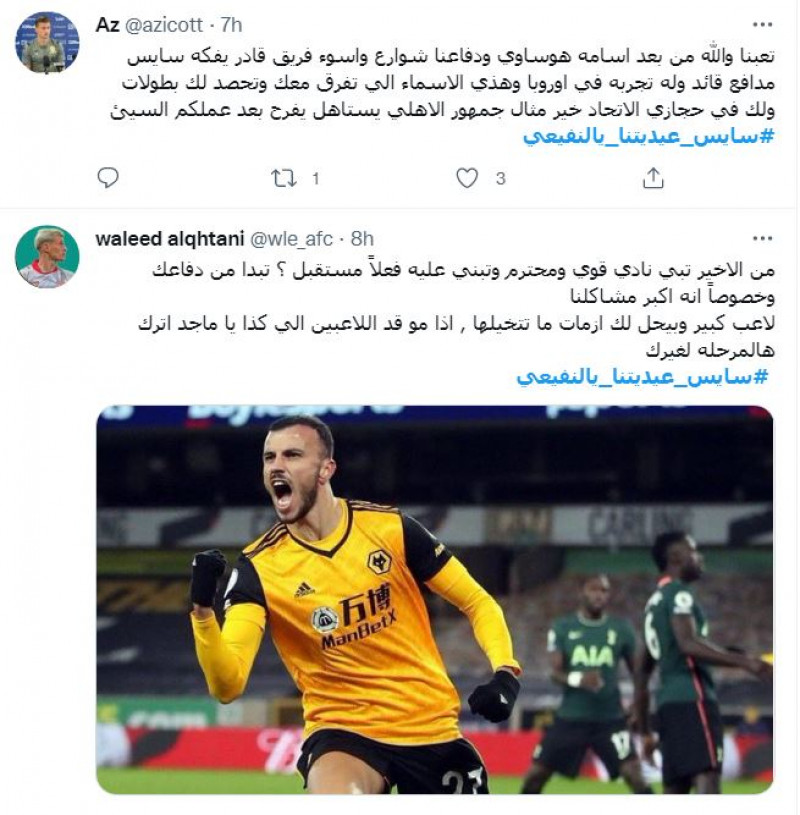Open more options on waleed alqhtani's tweet
This screenshot has height=815, width=800.
tap(762, 239)
